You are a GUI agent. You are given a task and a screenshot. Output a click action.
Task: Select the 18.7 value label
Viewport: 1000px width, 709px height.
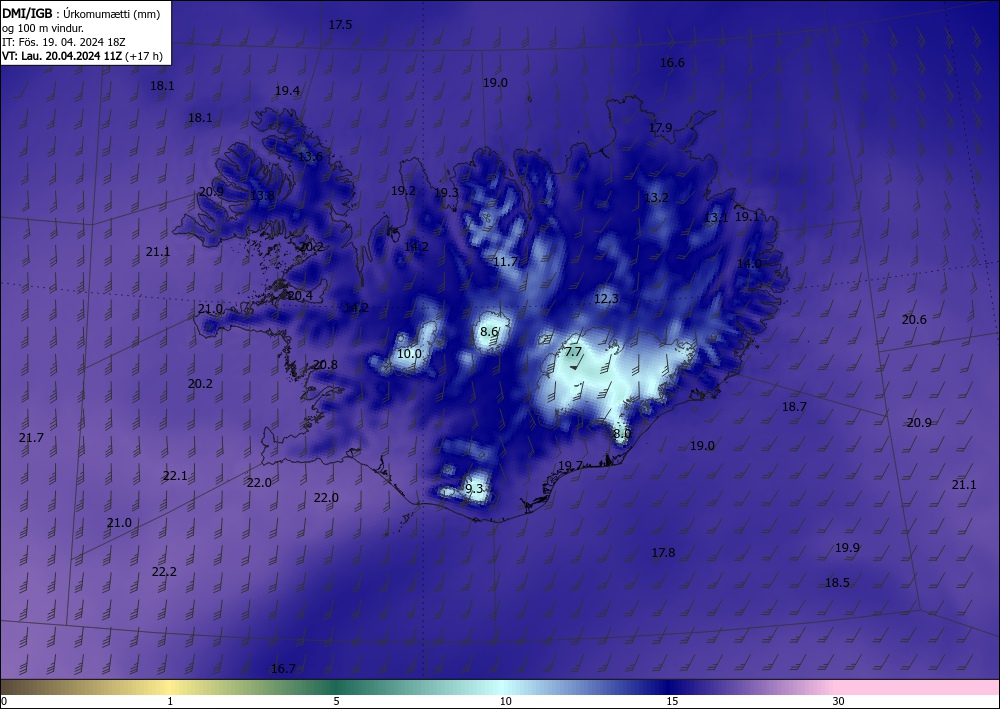click(794, 406)
